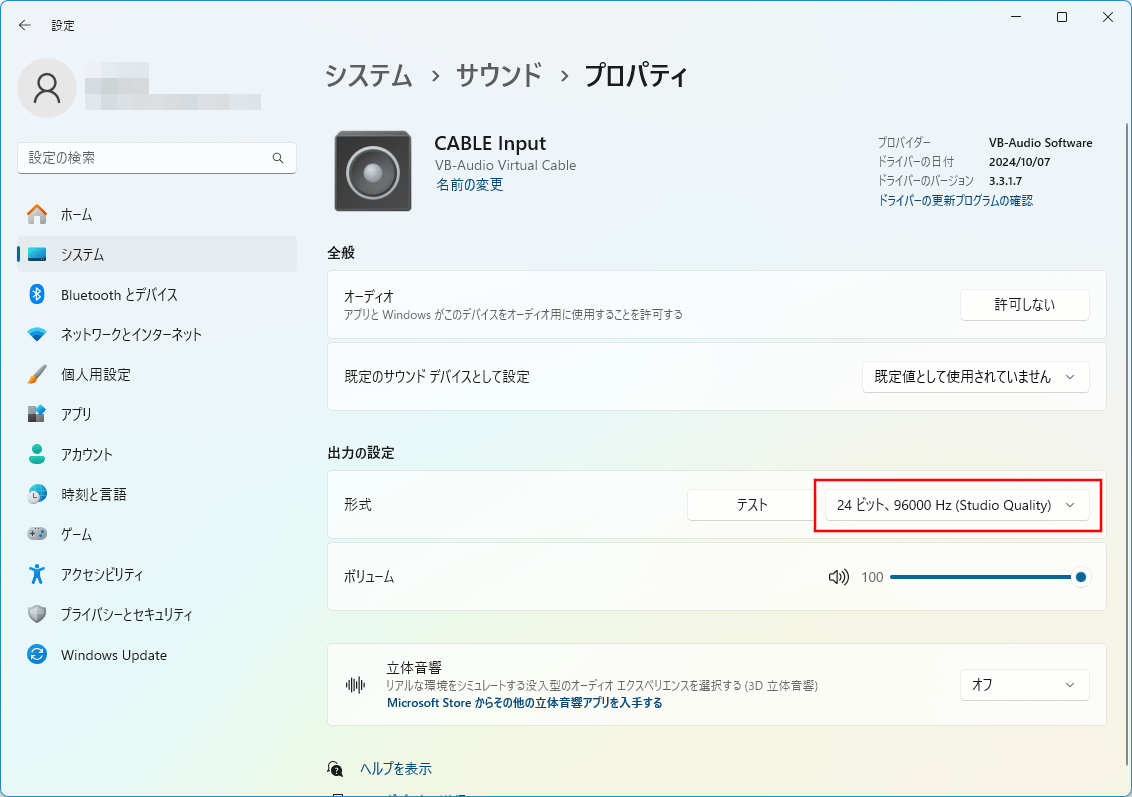This screenshot has height=797, width=1132.
Task: Click the アカウント person icon
Action: pyautogui.click(x=37, y=454)
